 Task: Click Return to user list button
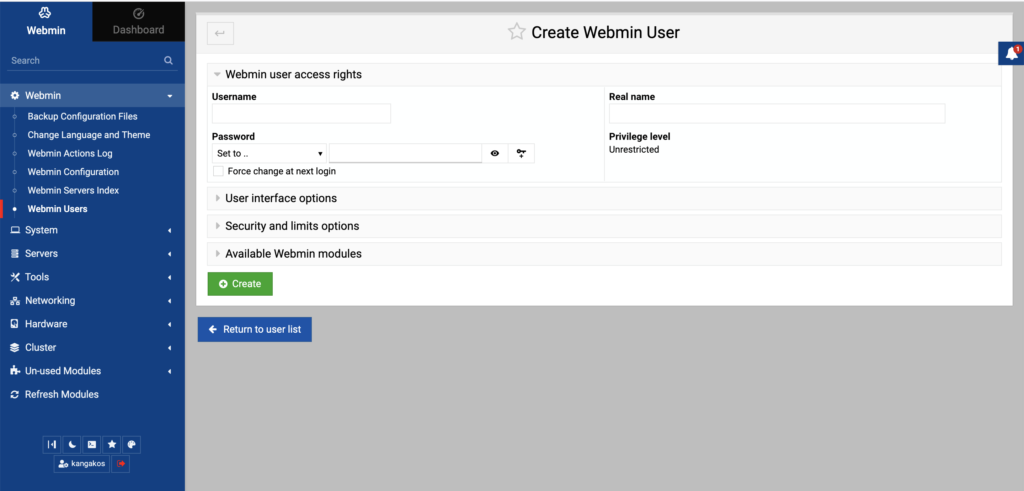coord(255,330)
